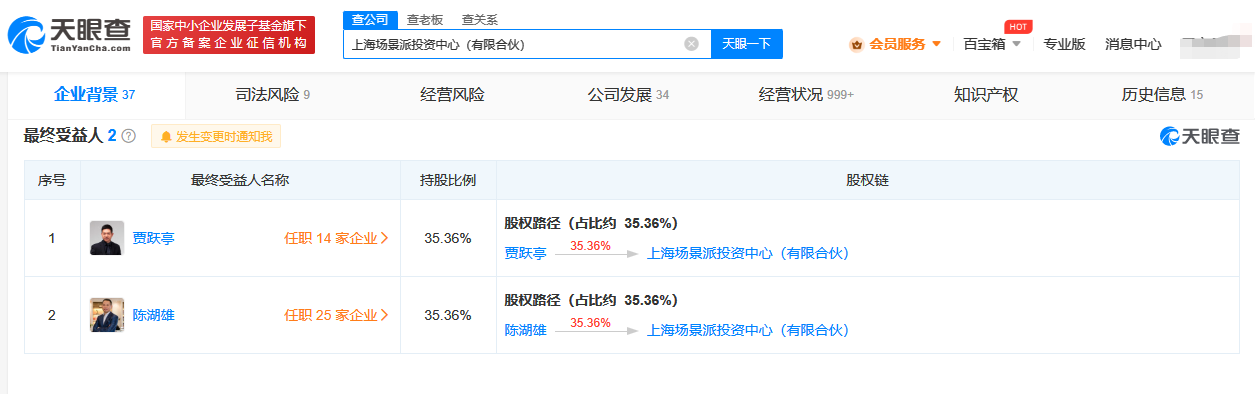Screen dimensions: 1255x394
Task: Select the 查关系 search tab
Action: tap(480, 20)
